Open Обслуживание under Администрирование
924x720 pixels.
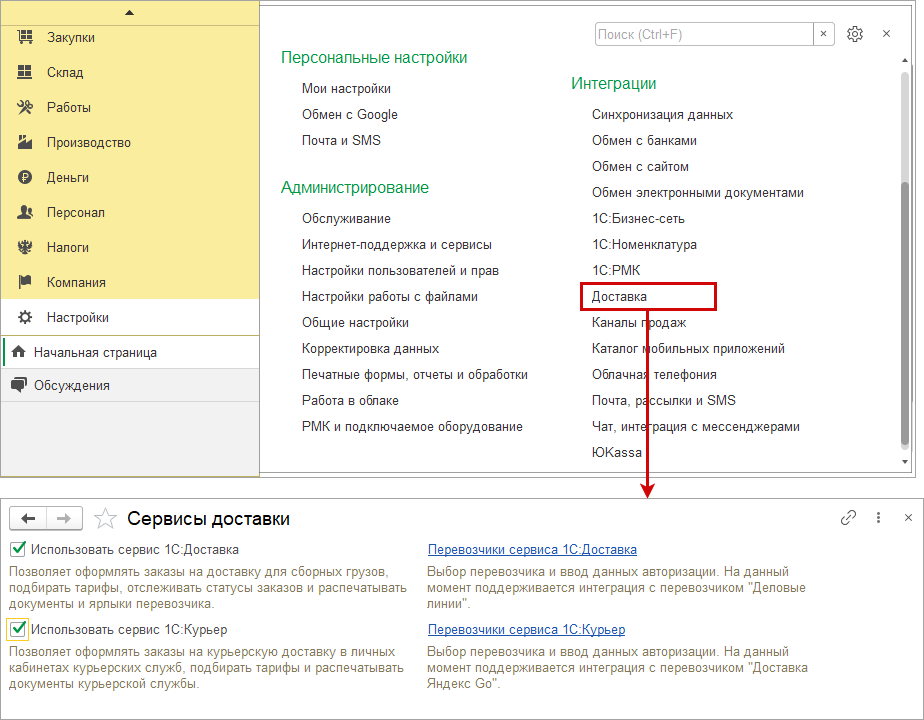[346, 219]
